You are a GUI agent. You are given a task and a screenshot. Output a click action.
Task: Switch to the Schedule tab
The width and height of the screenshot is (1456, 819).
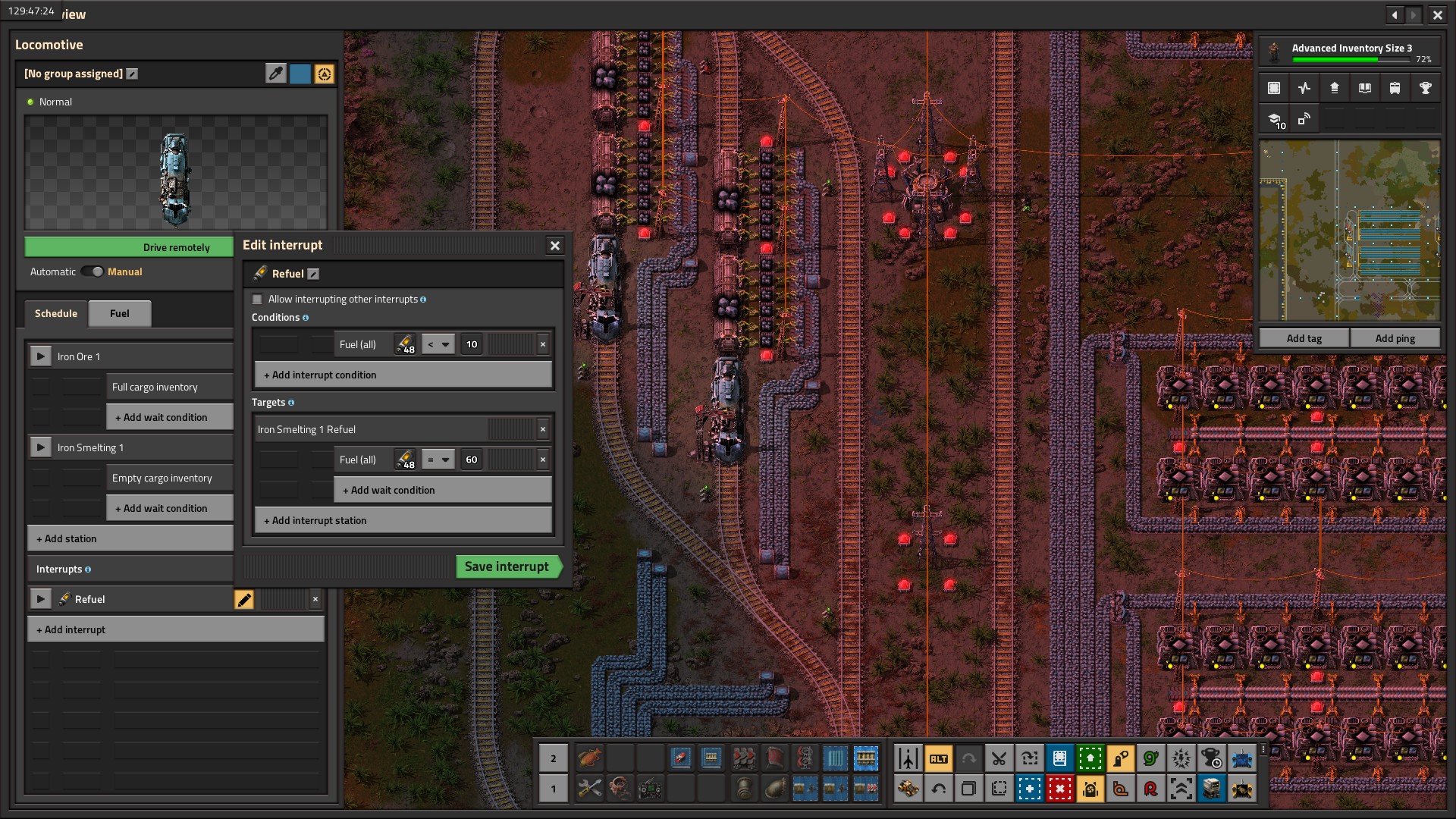point(56,313)
